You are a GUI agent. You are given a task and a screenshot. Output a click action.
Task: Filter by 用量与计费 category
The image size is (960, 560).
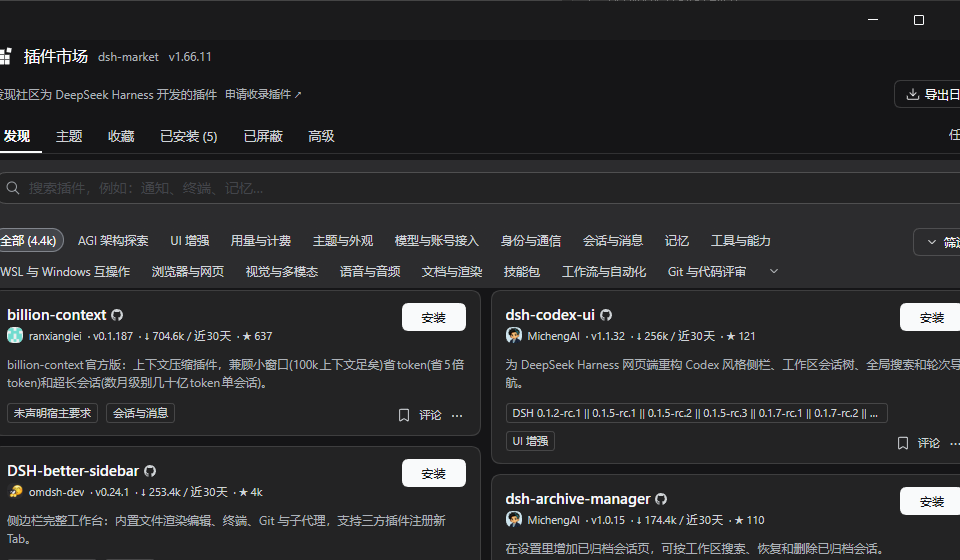(260, 241)
